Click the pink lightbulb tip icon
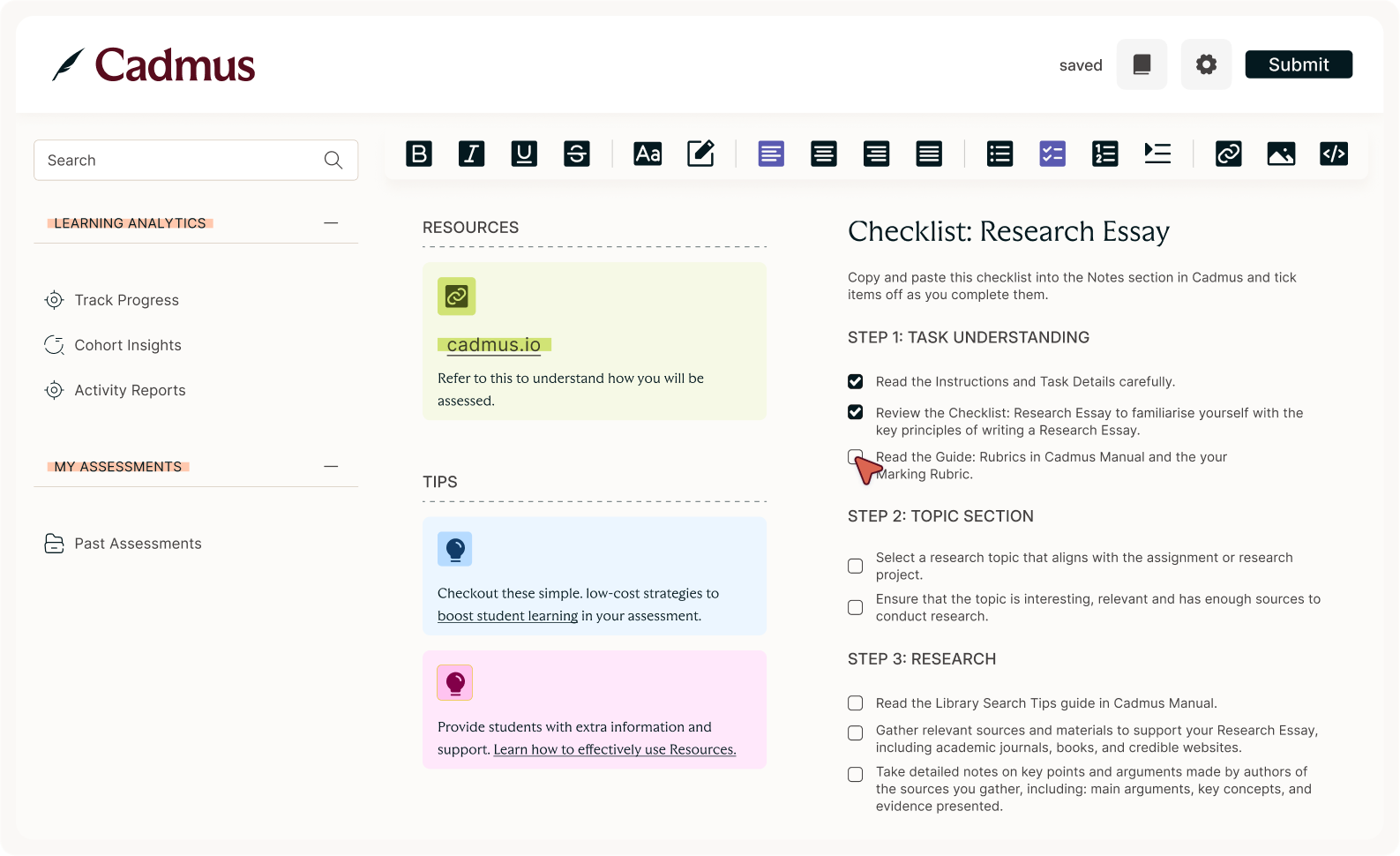The image size is (1400, 856). (x=455, y=682)
